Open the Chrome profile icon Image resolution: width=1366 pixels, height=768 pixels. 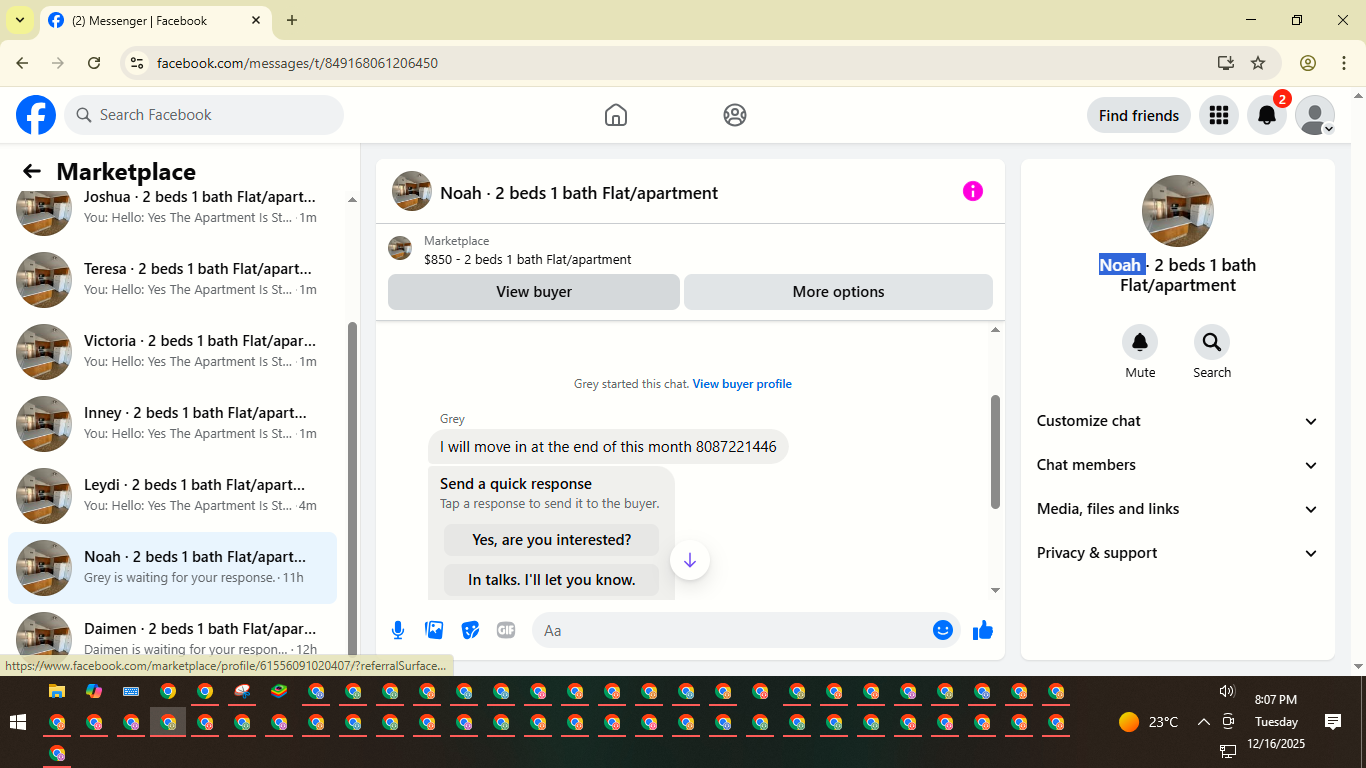click(x=1308, y=63)
